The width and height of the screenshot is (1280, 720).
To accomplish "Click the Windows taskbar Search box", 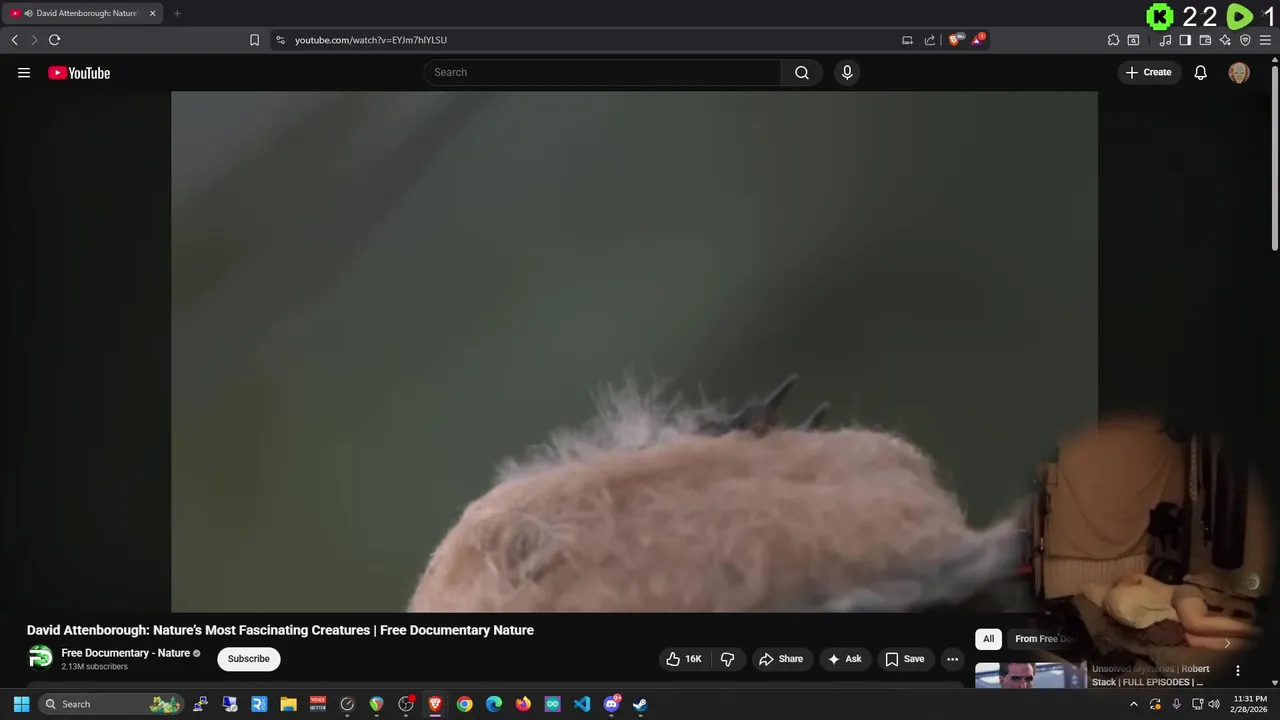I will (x=112, y=704).
